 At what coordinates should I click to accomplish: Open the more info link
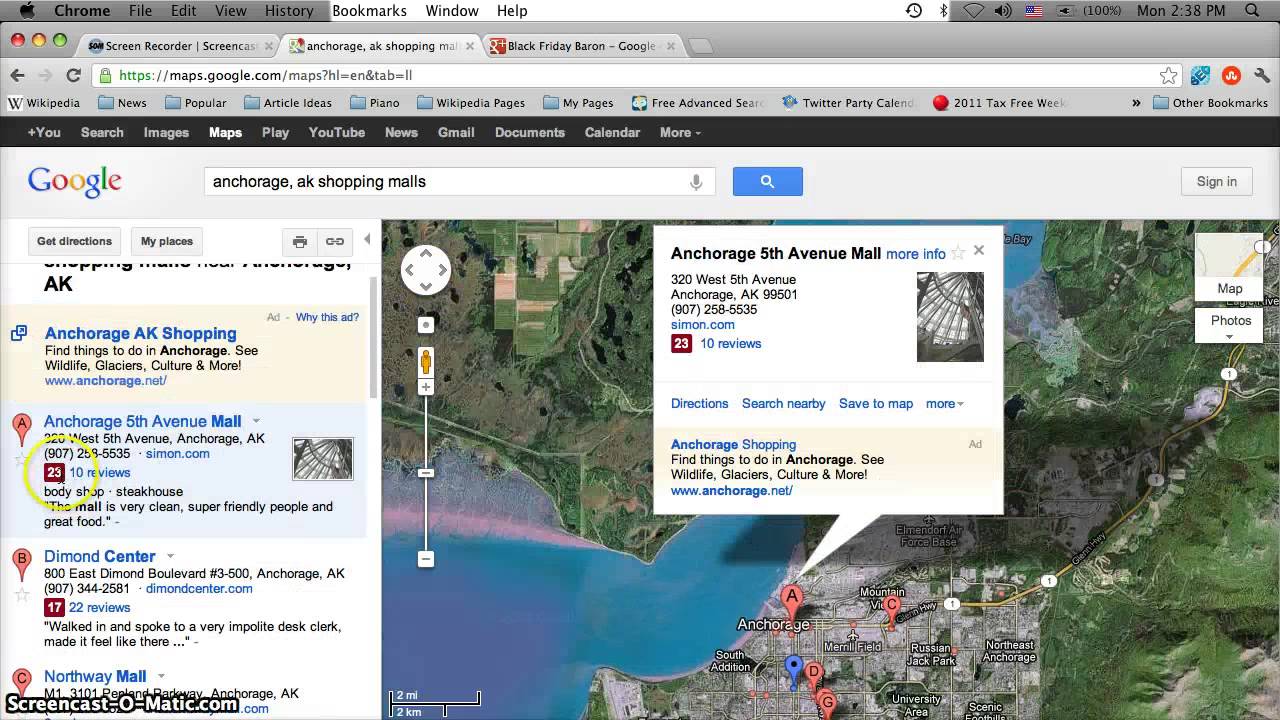(x=915, y=254)
